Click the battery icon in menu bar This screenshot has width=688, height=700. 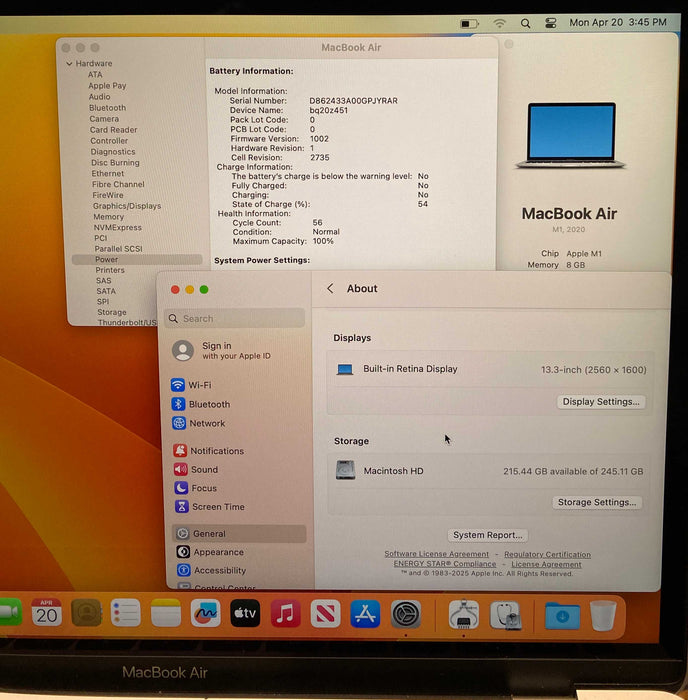[x=469, y=23]
